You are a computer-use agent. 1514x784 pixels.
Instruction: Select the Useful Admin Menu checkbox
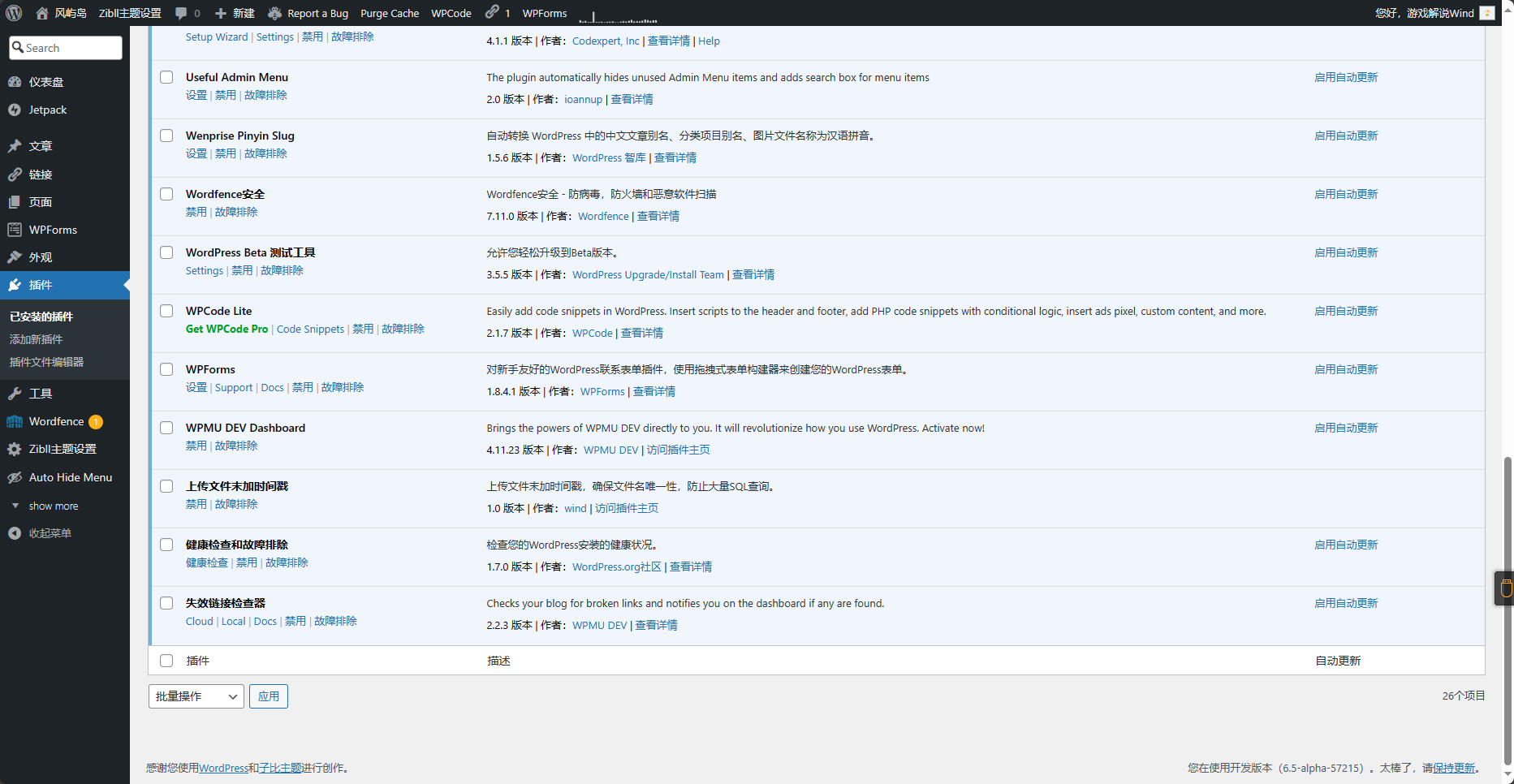click(x=166, y=77)
